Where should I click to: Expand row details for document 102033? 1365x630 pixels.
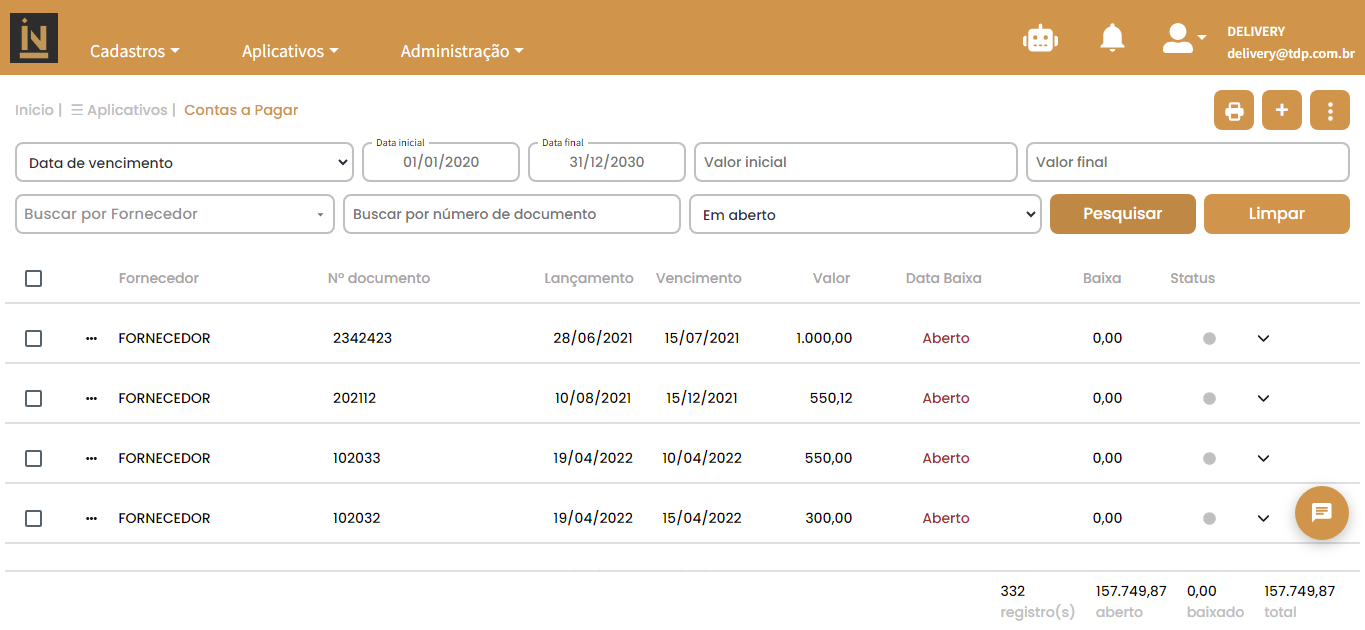(1263, 459)
